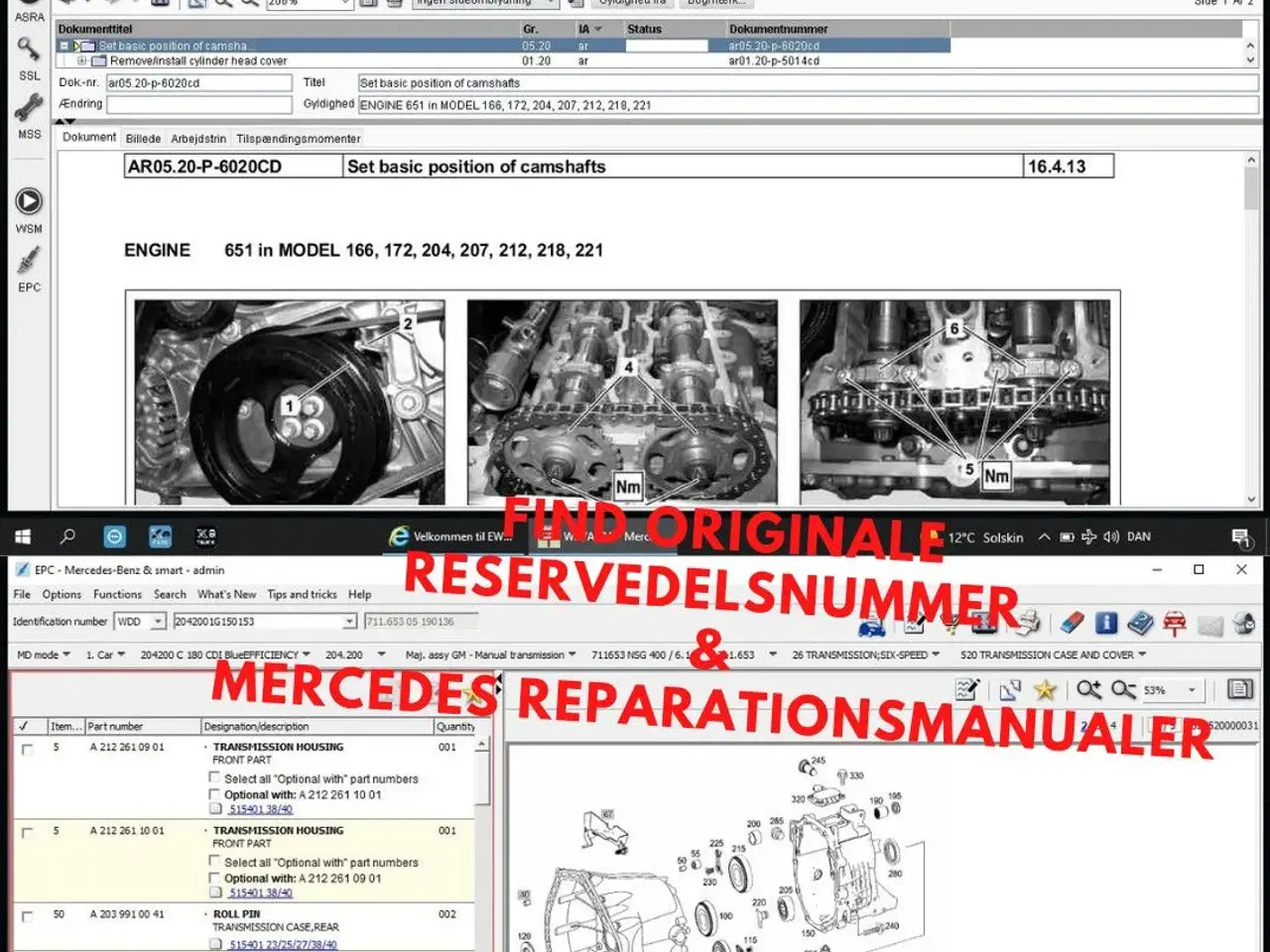Open the identification number dropdown arrow
The width and height of the screenshot is (1270, 952).
click(x=349, y=622)
